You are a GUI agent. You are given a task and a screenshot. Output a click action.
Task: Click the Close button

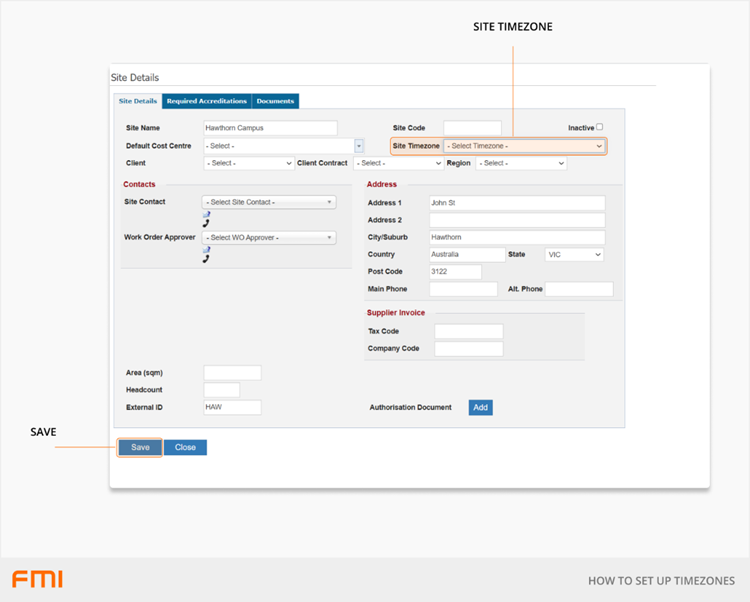(x=185, y=447)
